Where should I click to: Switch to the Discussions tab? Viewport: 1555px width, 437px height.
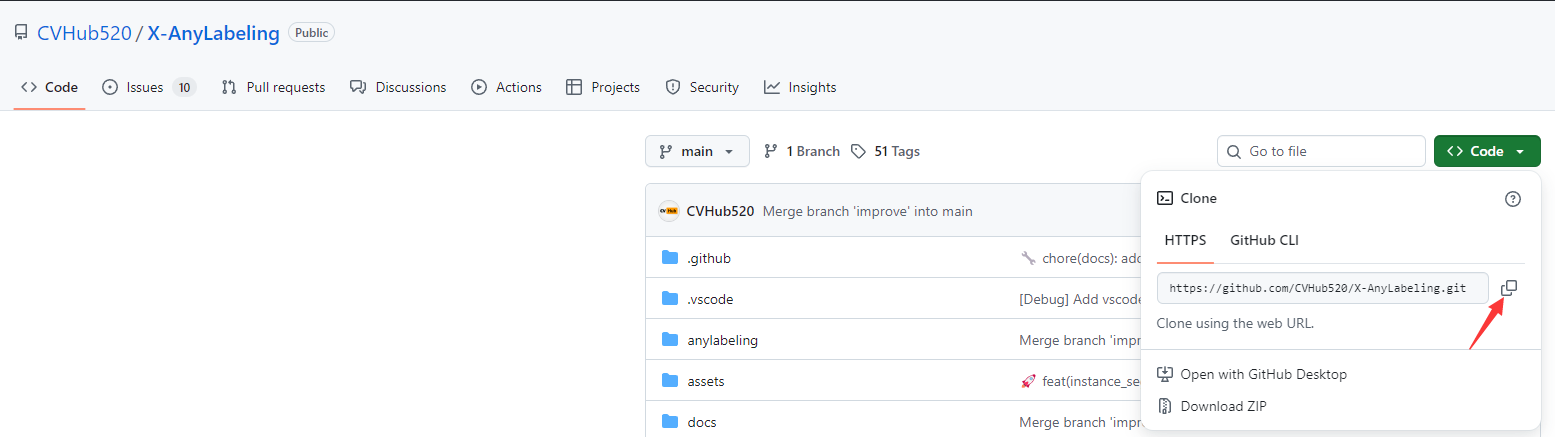click(398, 87)
